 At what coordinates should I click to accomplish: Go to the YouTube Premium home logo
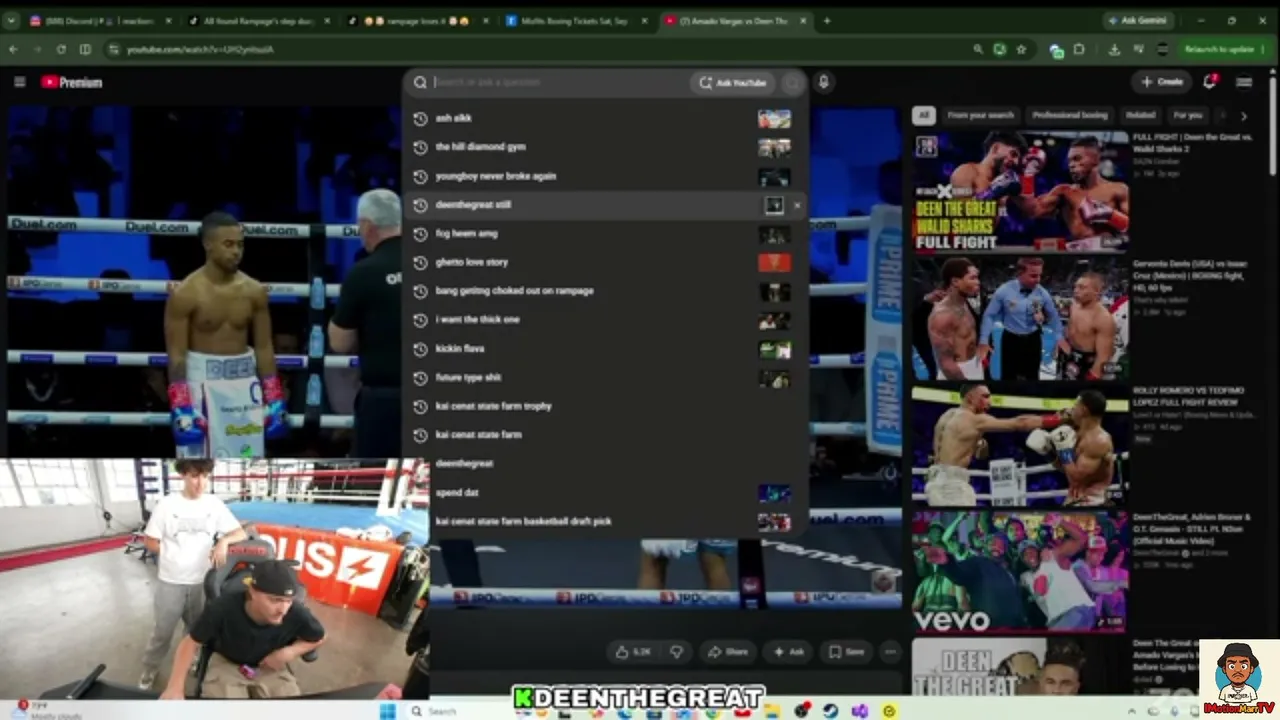click(x=72, y=82)
